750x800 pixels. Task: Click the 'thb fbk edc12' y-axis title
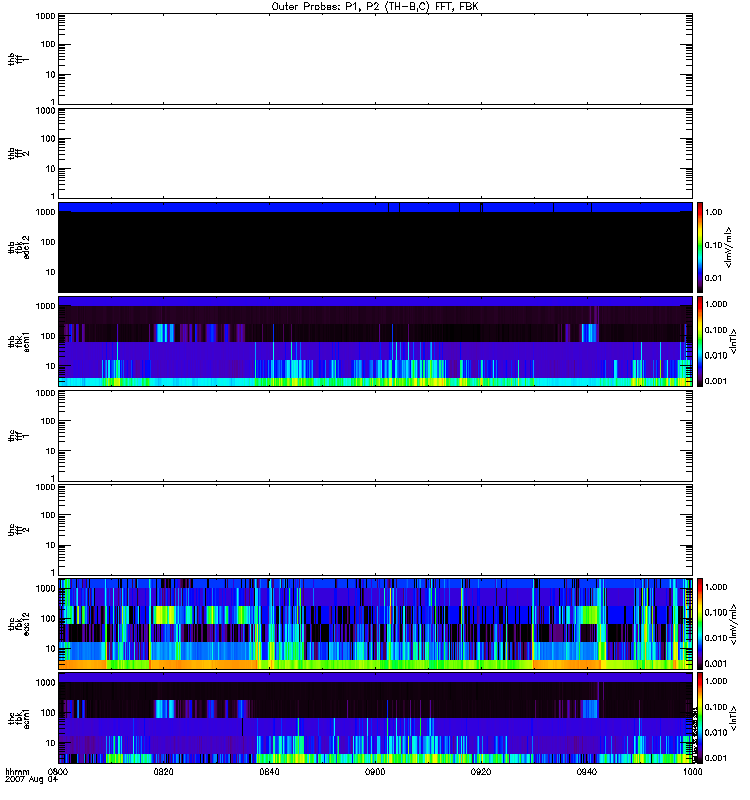19,247
